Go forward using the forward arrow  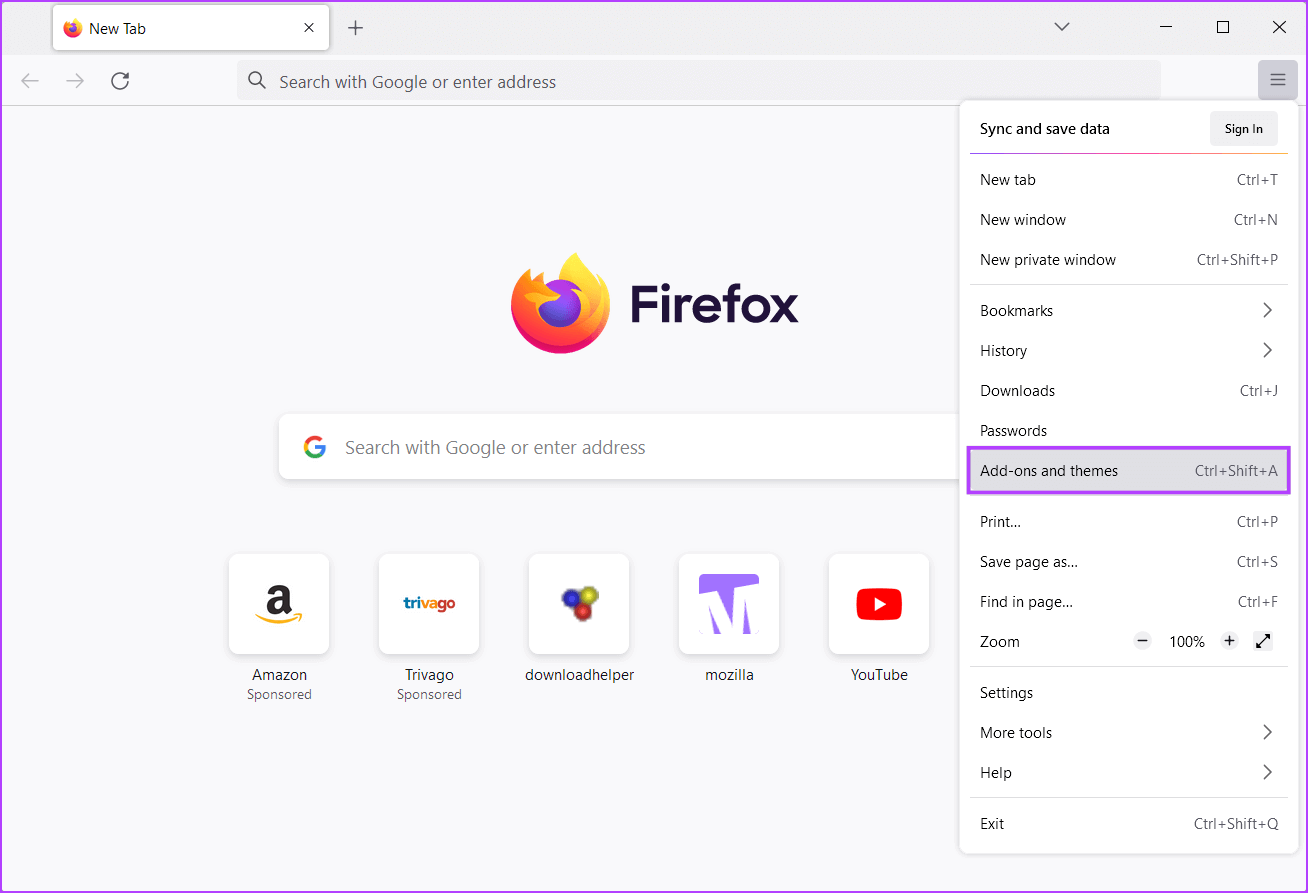point(75,81)
